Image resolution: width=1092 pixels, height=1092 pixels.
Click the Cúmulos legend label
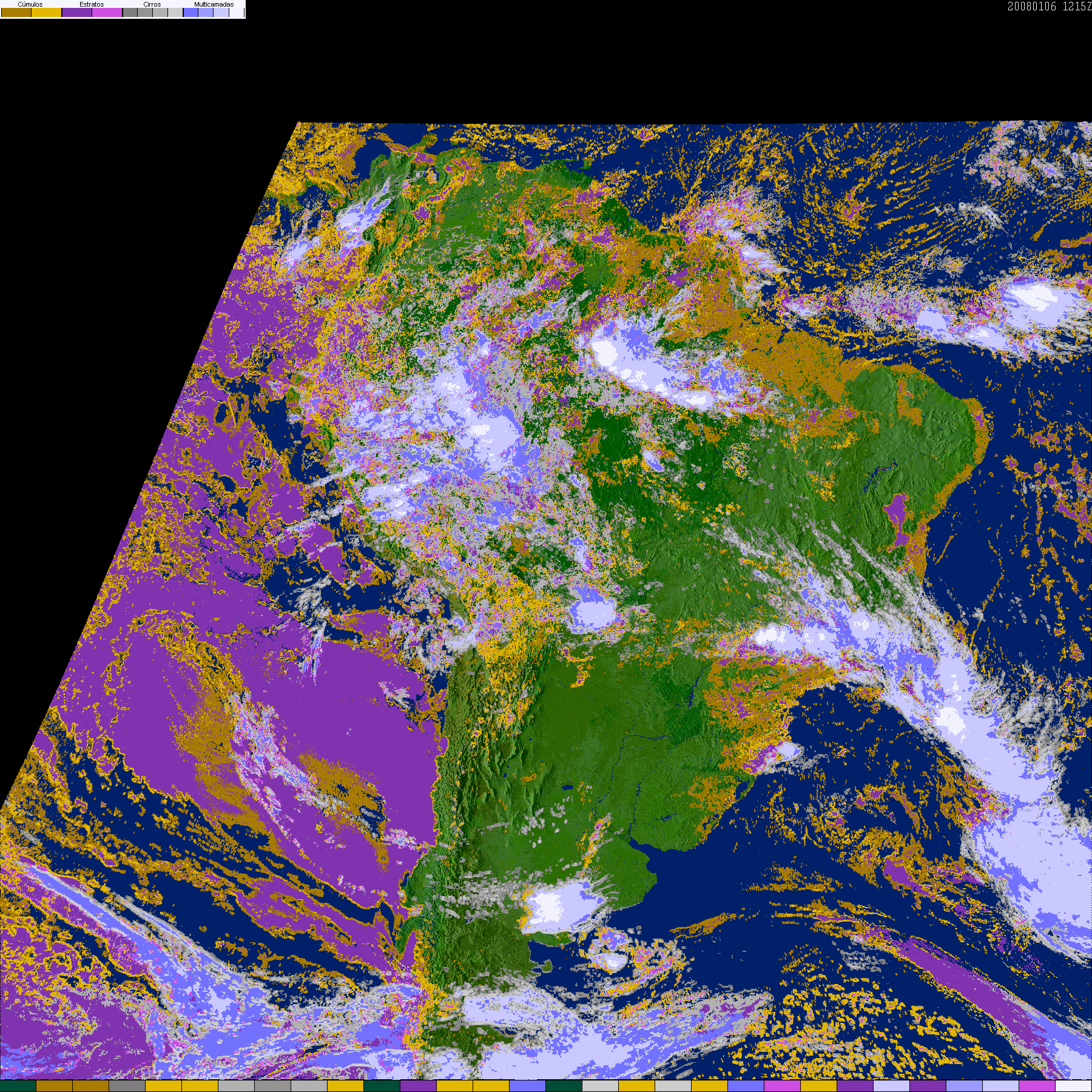pyautogui.click(x=30, y=4)
